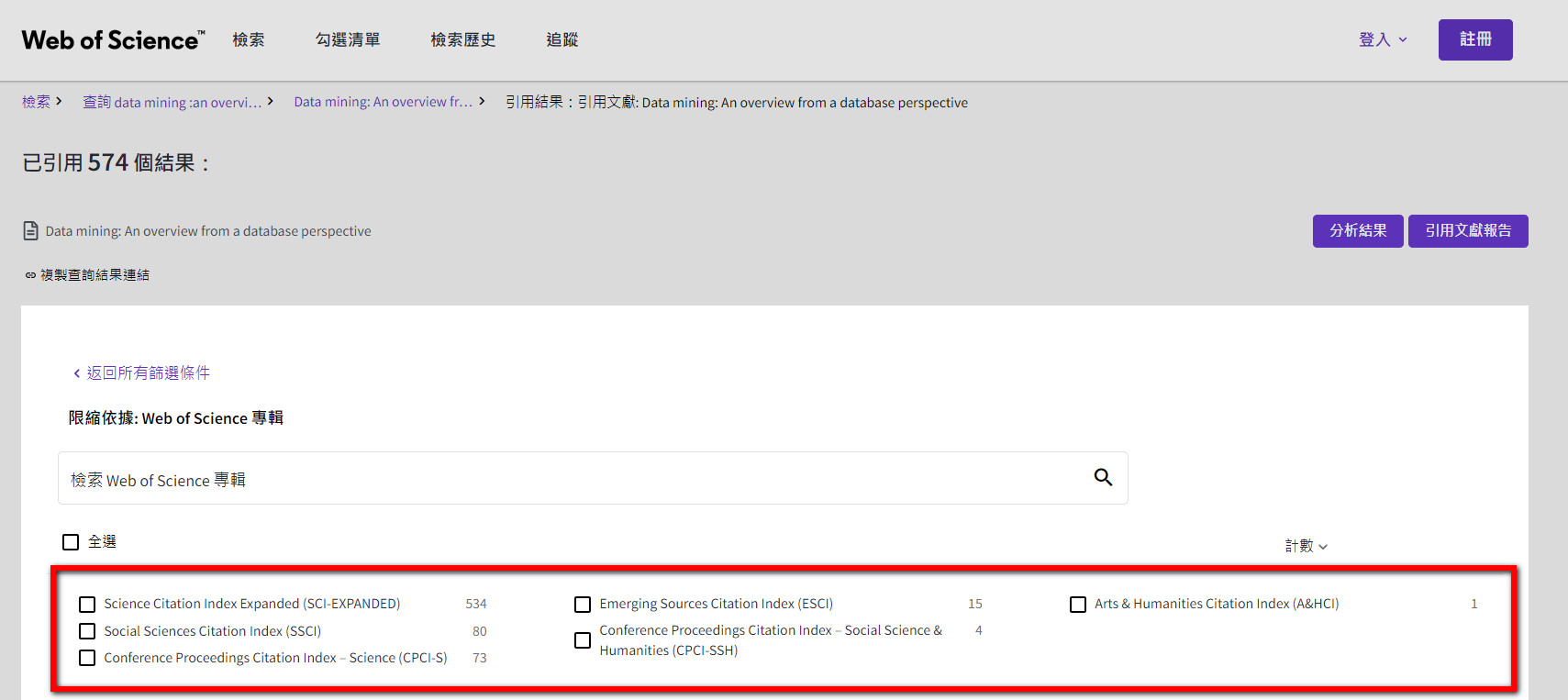Click the 引用文獻報告 button
The height and width of the screenshot is (700, 1568).
tap(1468, 230)
